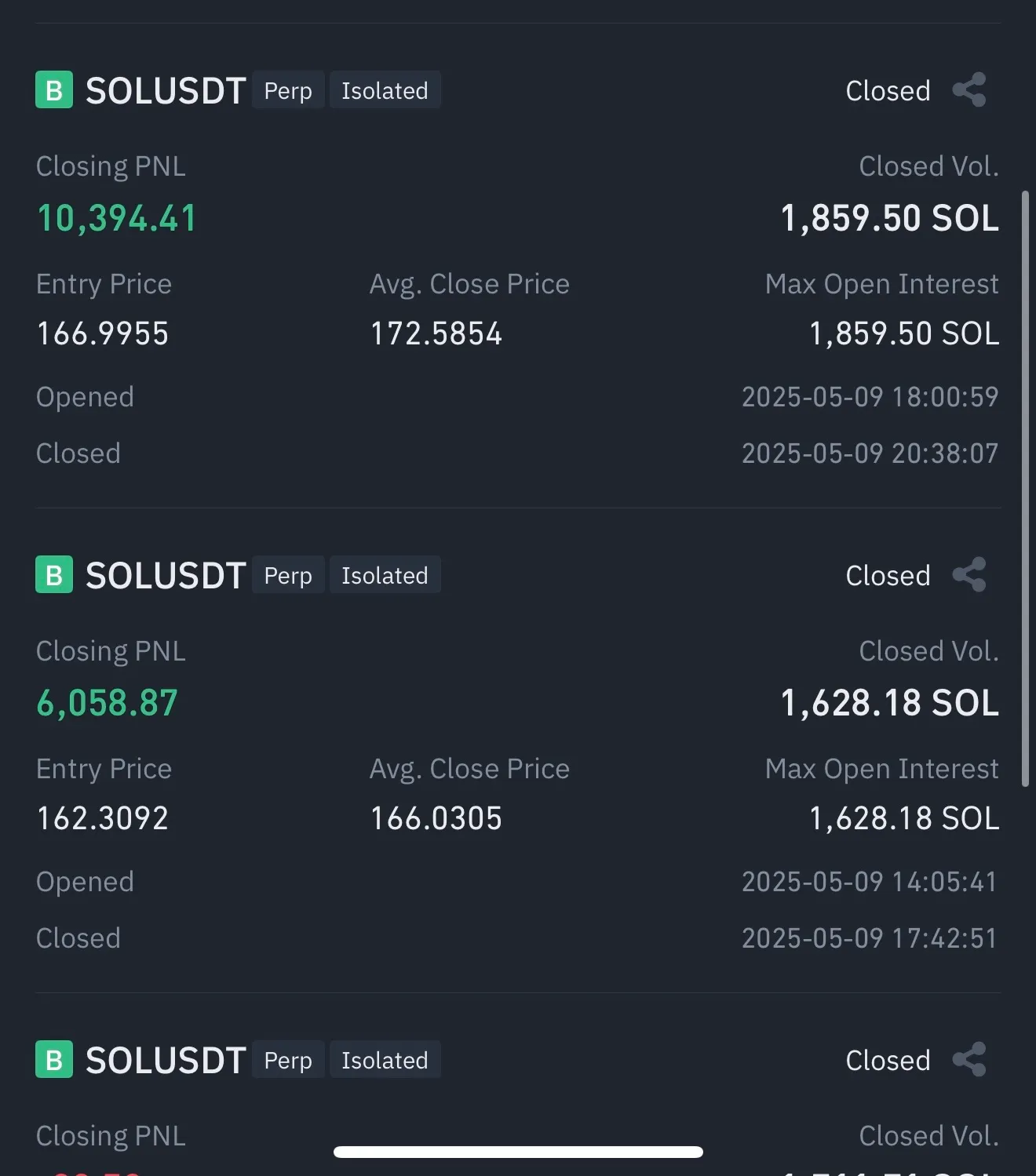This screenshot has height=1176, width=1036.
Task: Tap Isolated tag on the bottommost SOLUSDT card
Action: (x=385, y=1060)
